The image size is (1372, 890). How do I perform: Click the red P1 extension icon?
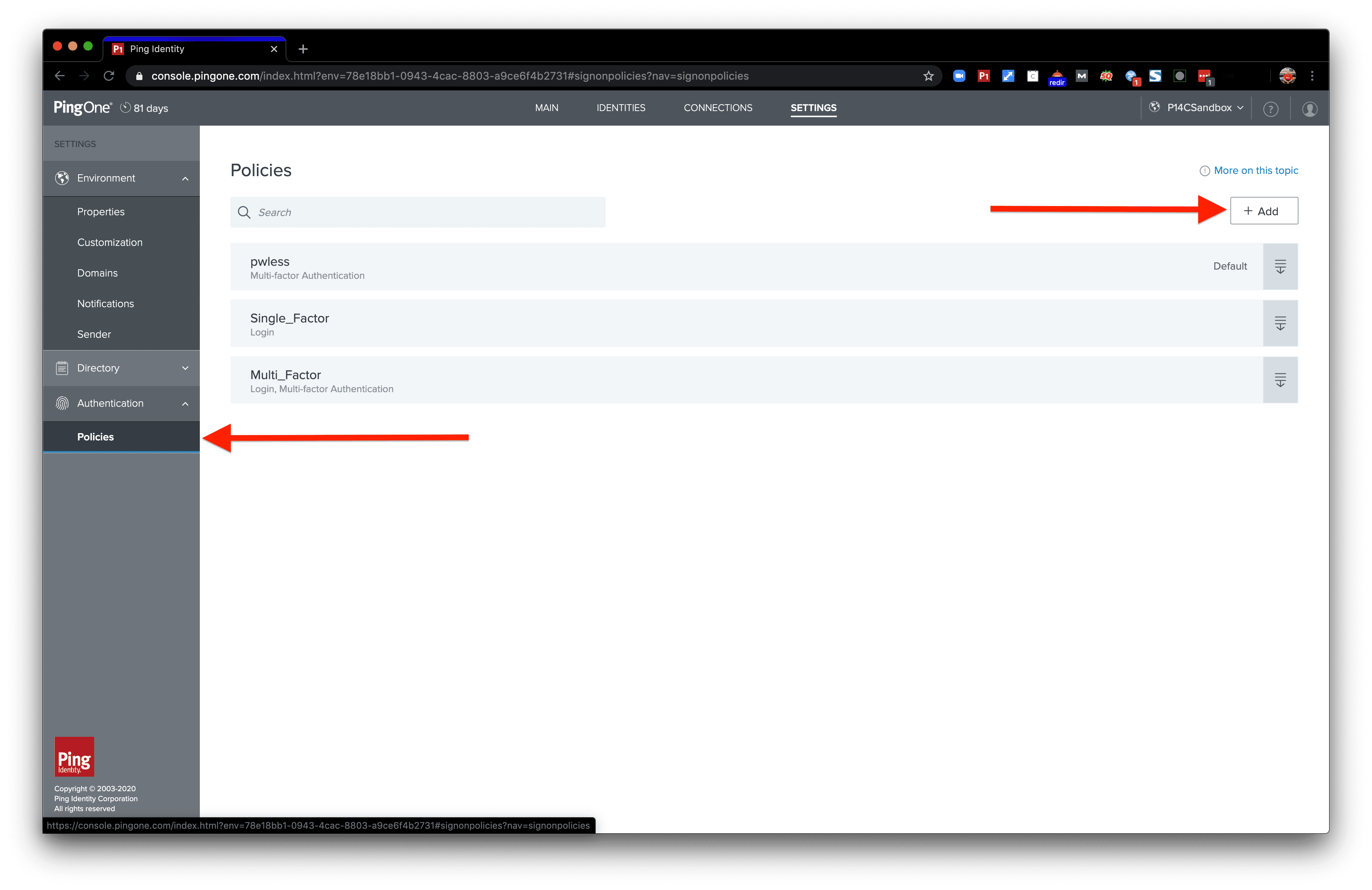point(983,75)
